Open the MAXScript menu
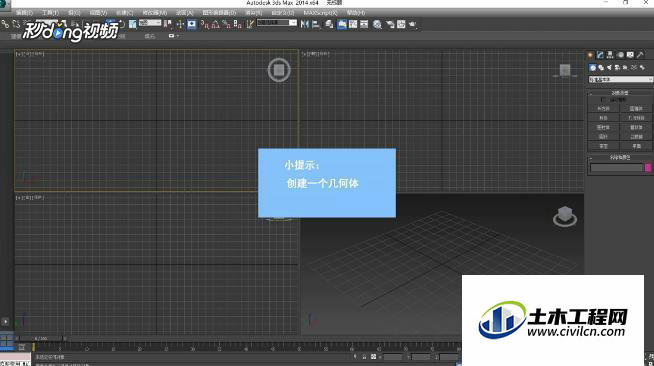This screenshot has width=654, height=366. point(320,13)
